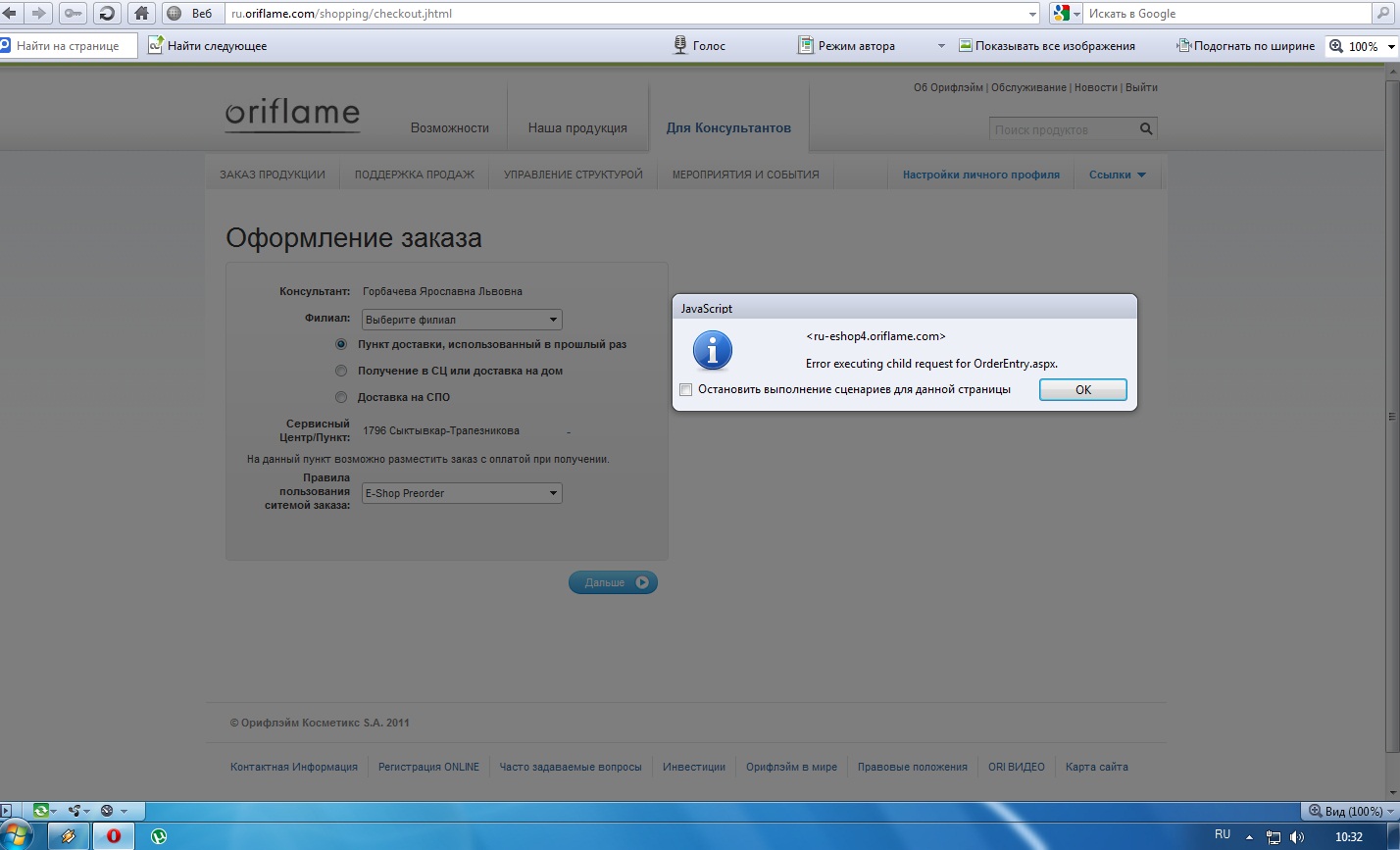Select Получение в СЦ или доставка на дом
Screen dimensions: 1400x850
point(341,371)
